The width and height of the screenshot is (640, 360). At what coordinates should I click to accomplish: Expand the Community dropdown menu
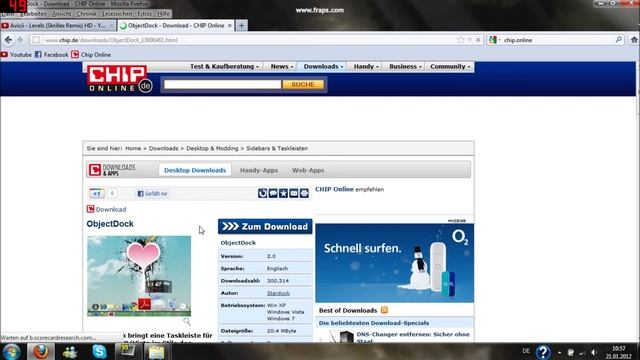point(450,66)
